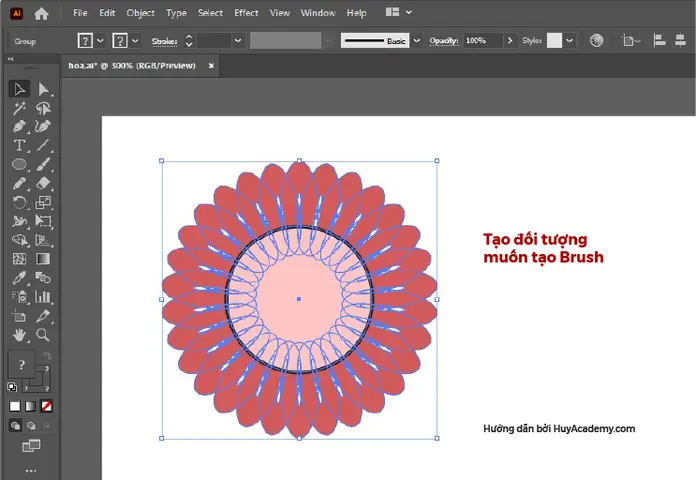Set fill to None
696x480 pixels.
click(47, 406)
